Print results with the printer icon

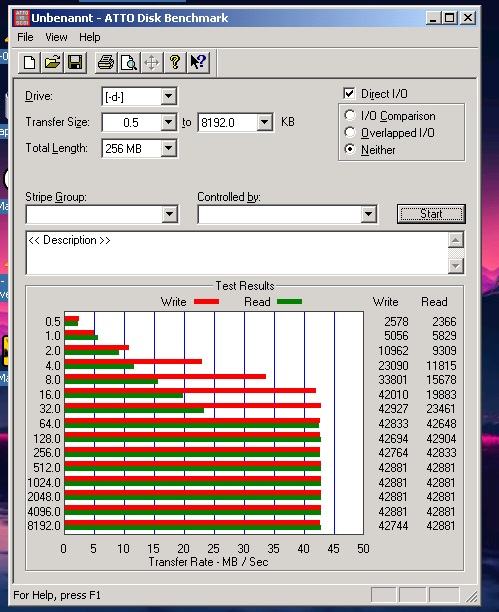106,62
